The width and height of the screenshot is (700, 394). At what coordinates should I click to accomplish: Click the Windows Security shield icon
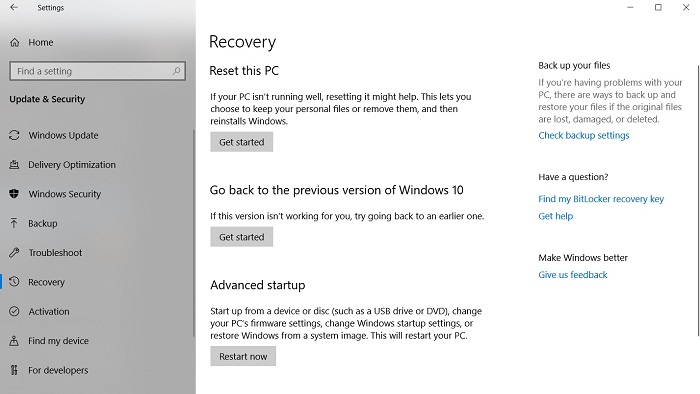pyautogui.click(x=14, y=194)
